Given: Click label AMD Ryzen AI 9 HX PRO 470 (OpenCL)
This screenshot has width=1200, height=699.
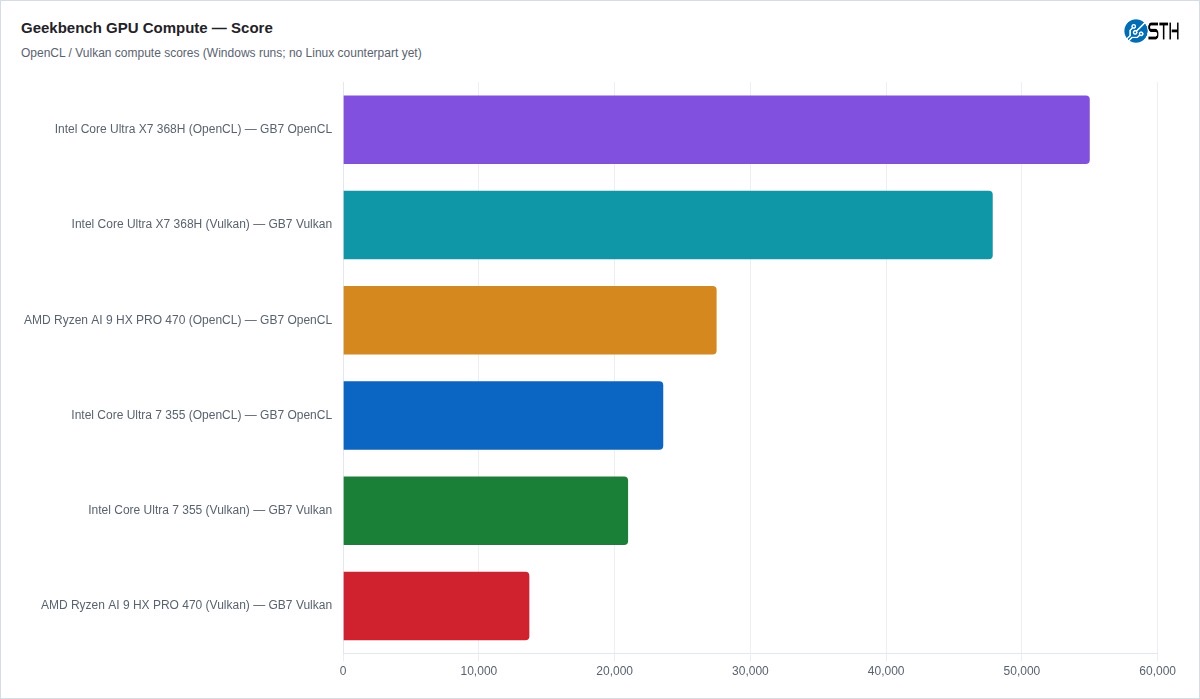Looking at the screenshot, I should 178,320.
